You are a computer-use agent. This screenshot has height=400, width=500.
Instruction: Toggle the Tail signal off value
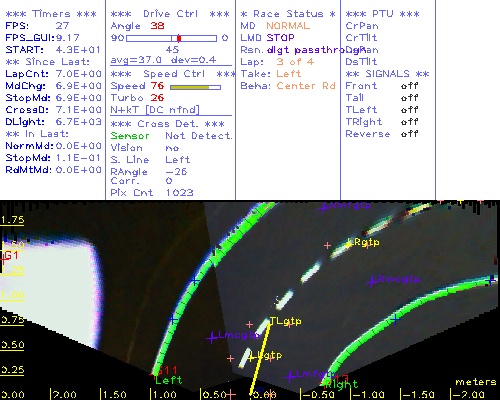coord(410,98)
